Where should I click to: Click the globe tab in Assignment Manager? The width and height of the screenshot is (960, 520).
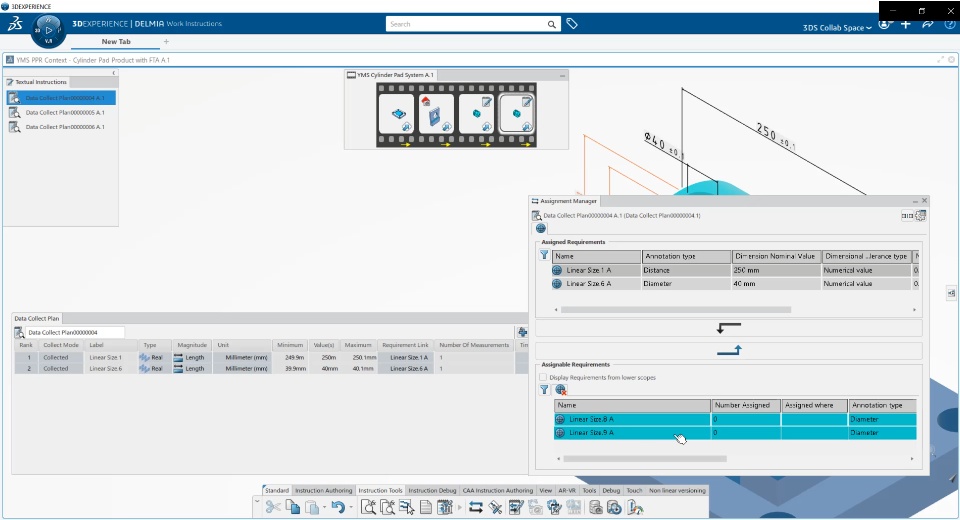(x=541, y=228)
